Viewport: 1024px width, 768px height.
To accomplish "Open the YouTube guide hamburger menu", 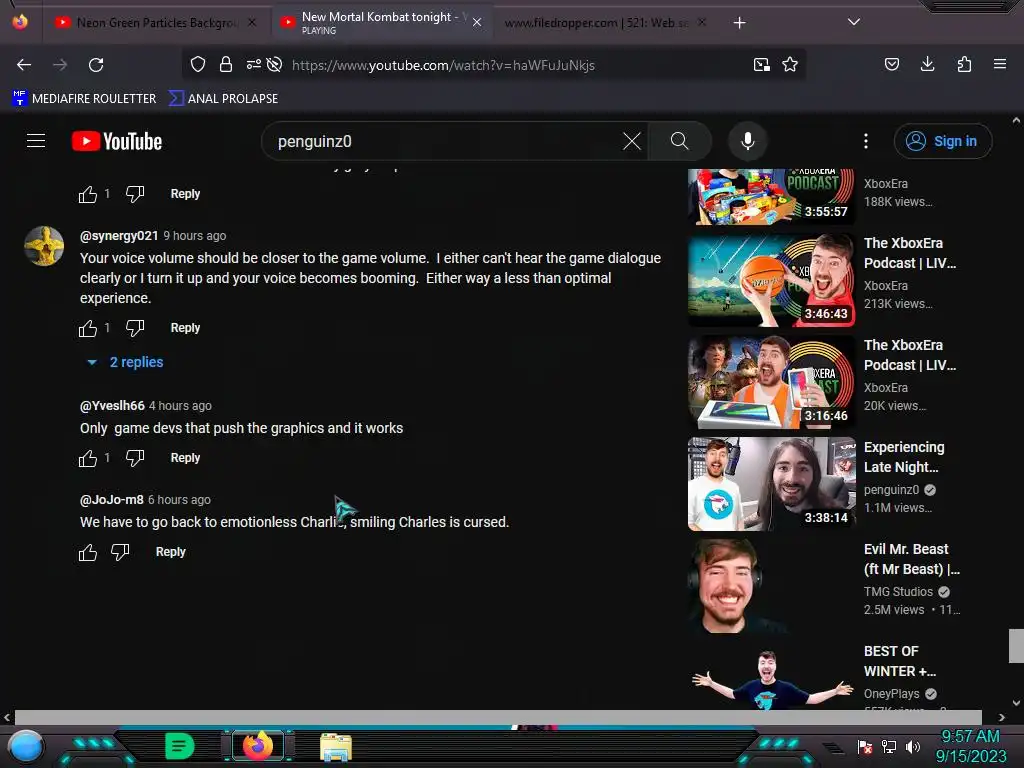I will point(36,140).
